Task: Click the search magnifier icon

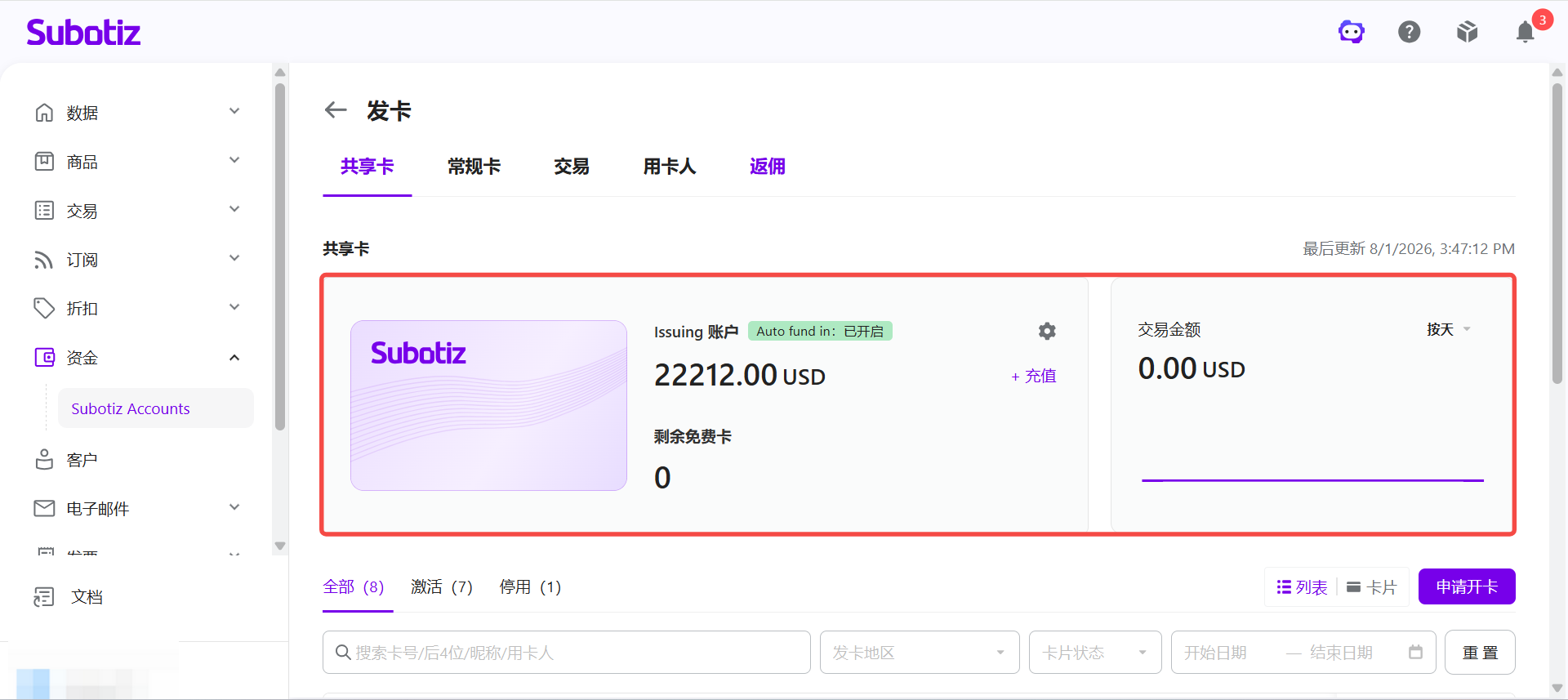Action: point(343,653)
